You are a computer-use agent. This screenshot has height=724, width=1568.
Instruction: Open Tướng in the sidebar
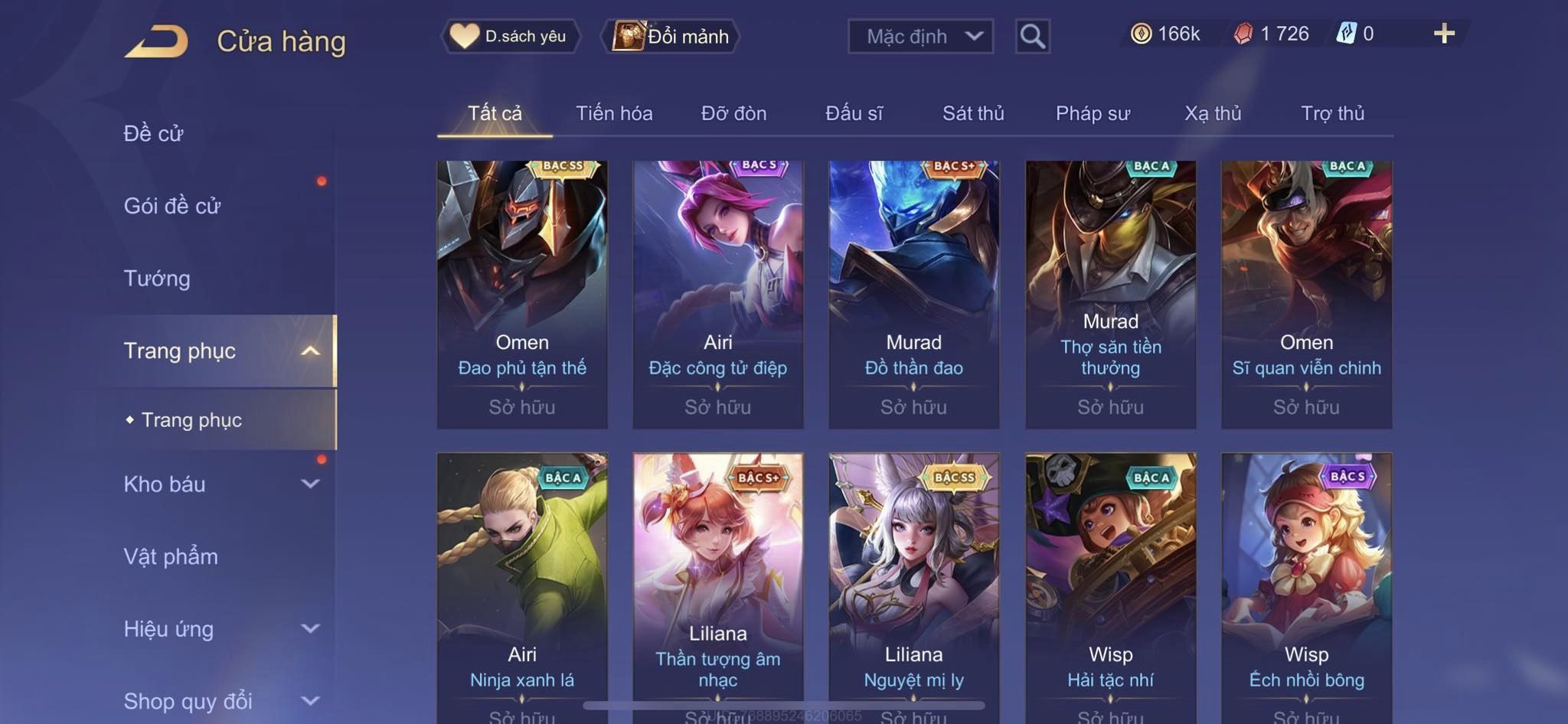pos(157,279)
